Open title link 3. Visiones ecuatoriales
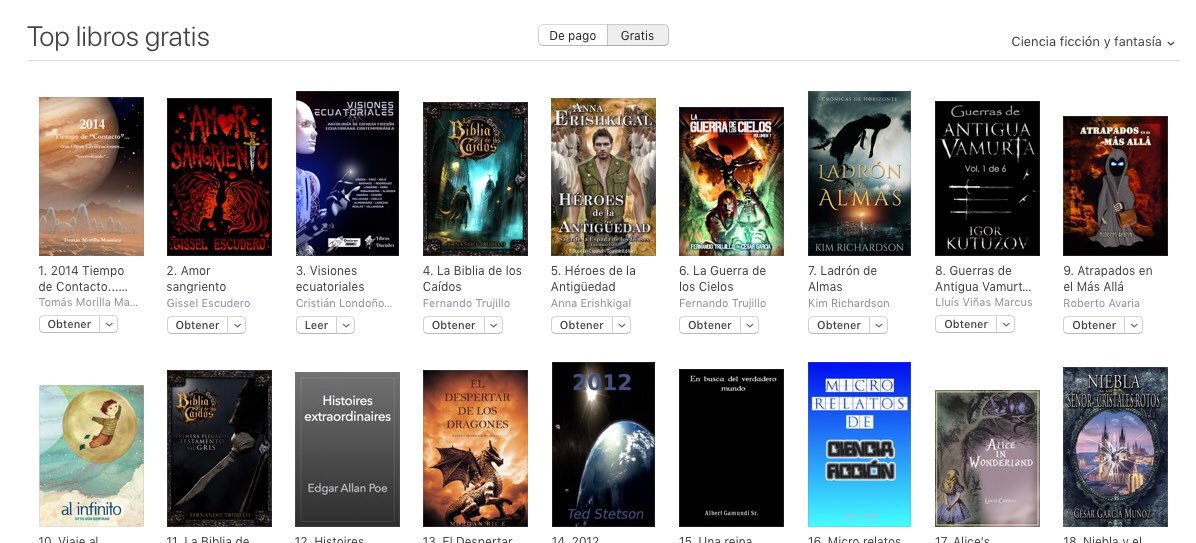The width and height of the screenshot is (1196, 543). tap(330, 278)
